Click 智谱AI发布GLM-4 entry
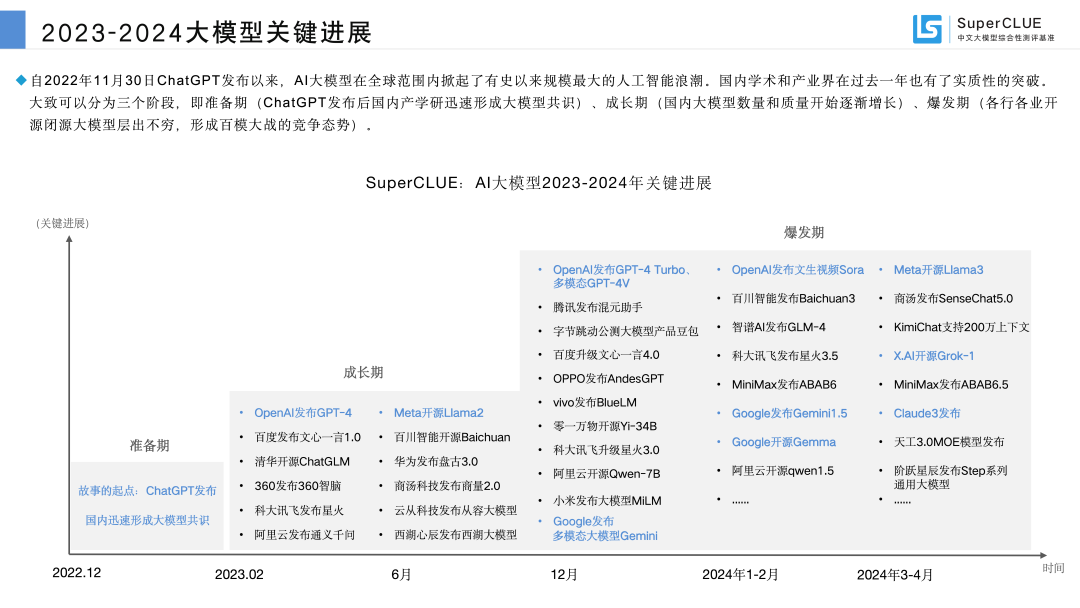The height and width of the screenshot is (608, 1080). click(778, 328)
